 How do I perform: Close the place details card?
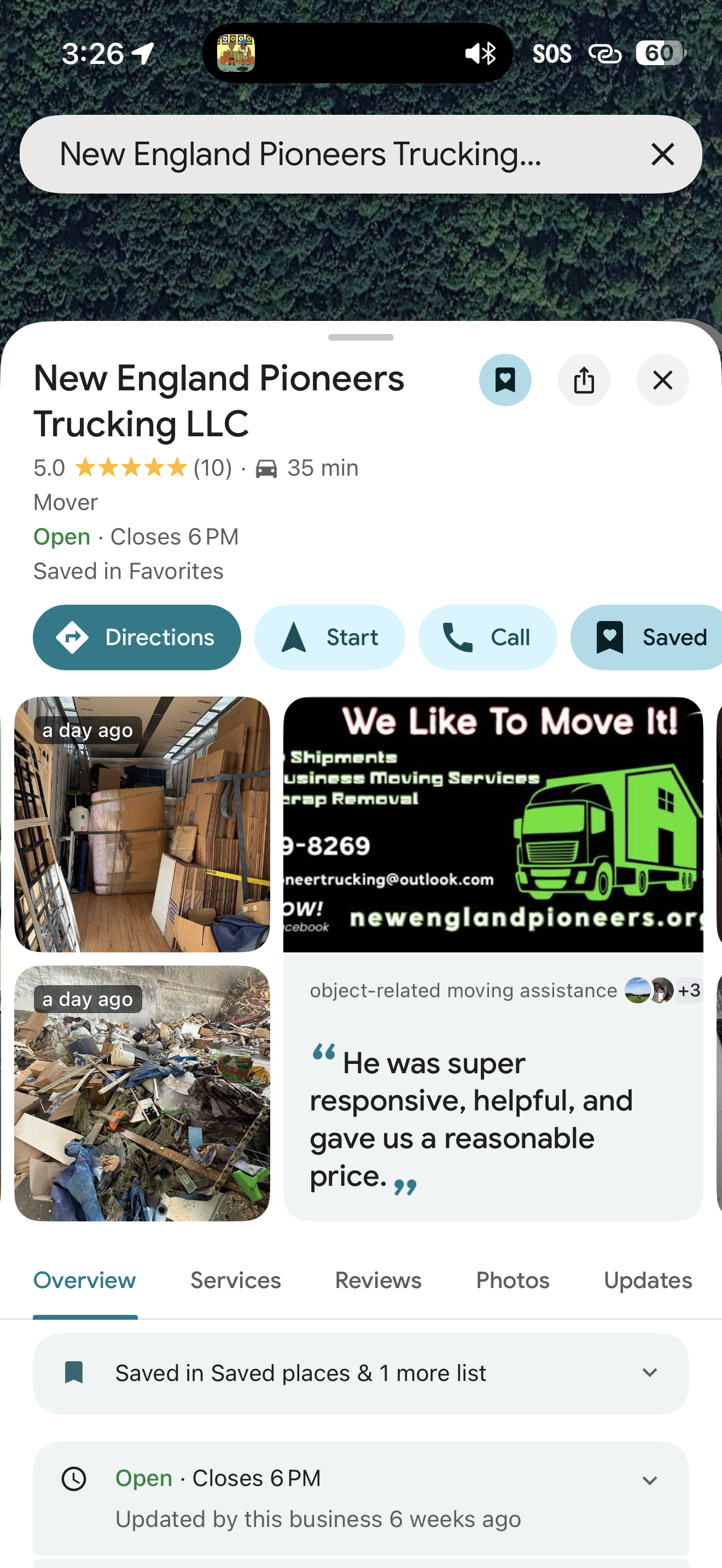tap(662, 380)
